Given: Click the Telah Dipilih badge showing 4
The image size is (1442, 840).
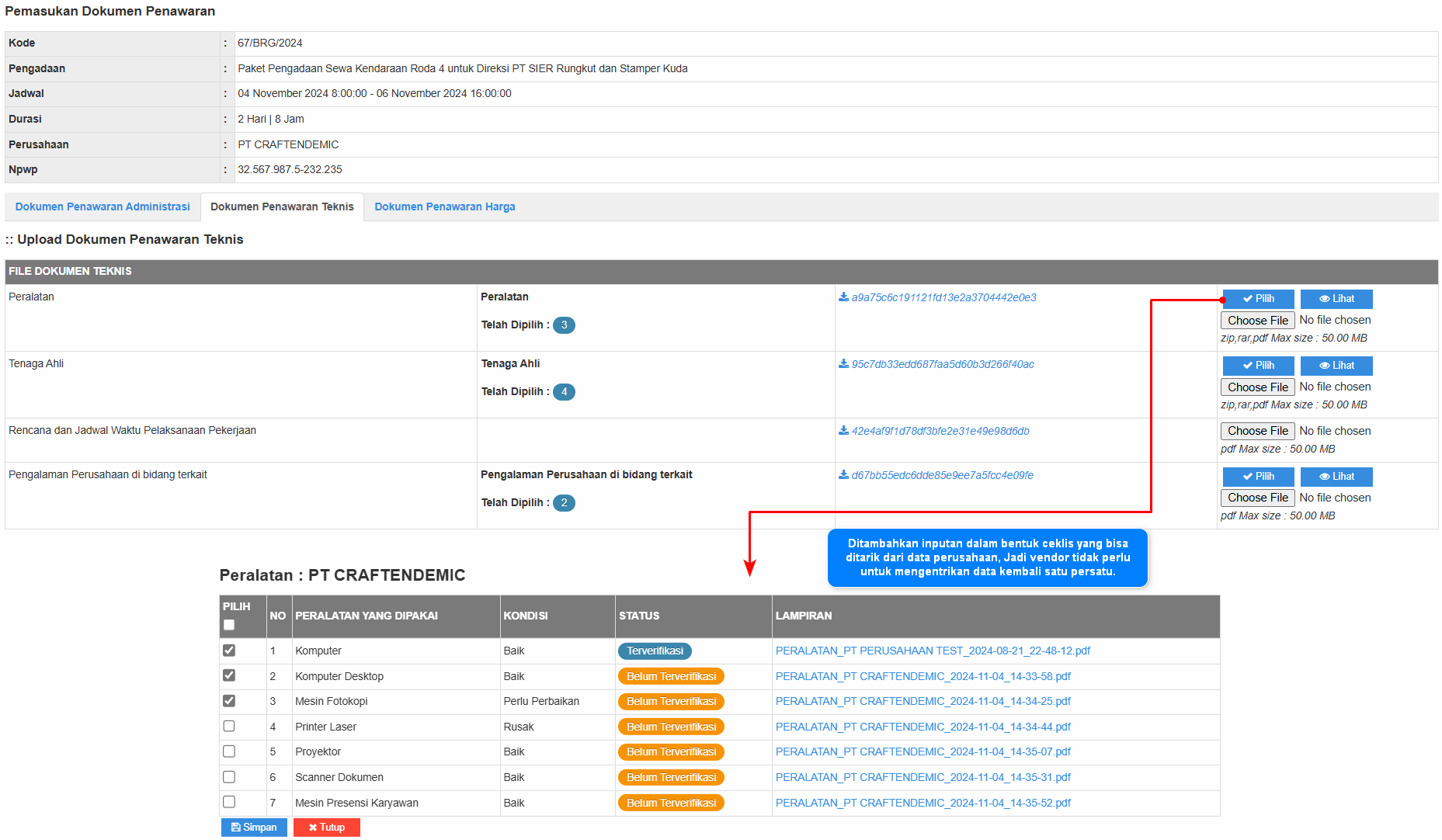Looking at the screenshot, I should click(564, 392).
